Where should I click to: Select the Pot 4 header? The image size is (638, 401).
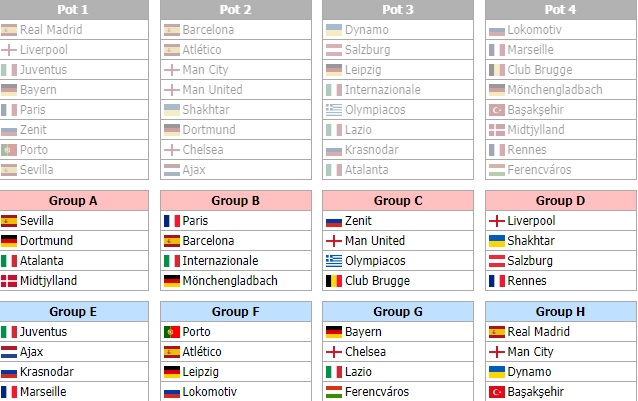[x=561, y=9]
